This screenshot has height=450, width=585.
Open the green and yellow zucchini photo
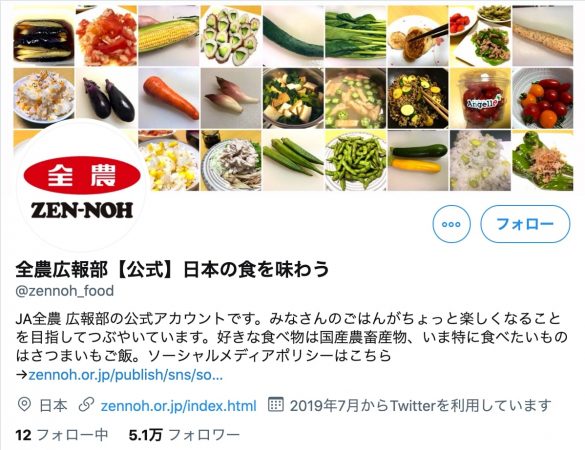pos(418,161)
